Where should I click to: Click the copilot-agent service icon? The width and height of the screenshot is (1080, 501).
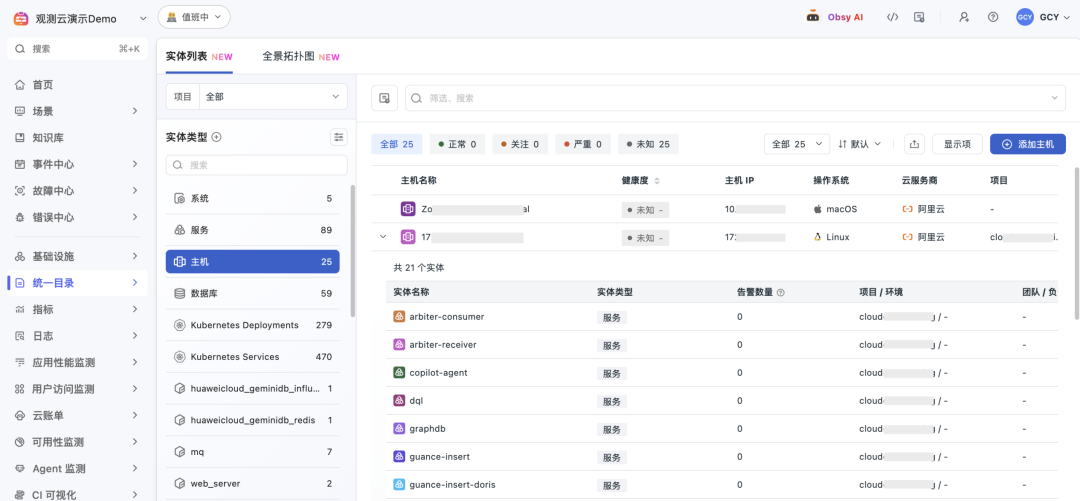click(x=399, y=372)
